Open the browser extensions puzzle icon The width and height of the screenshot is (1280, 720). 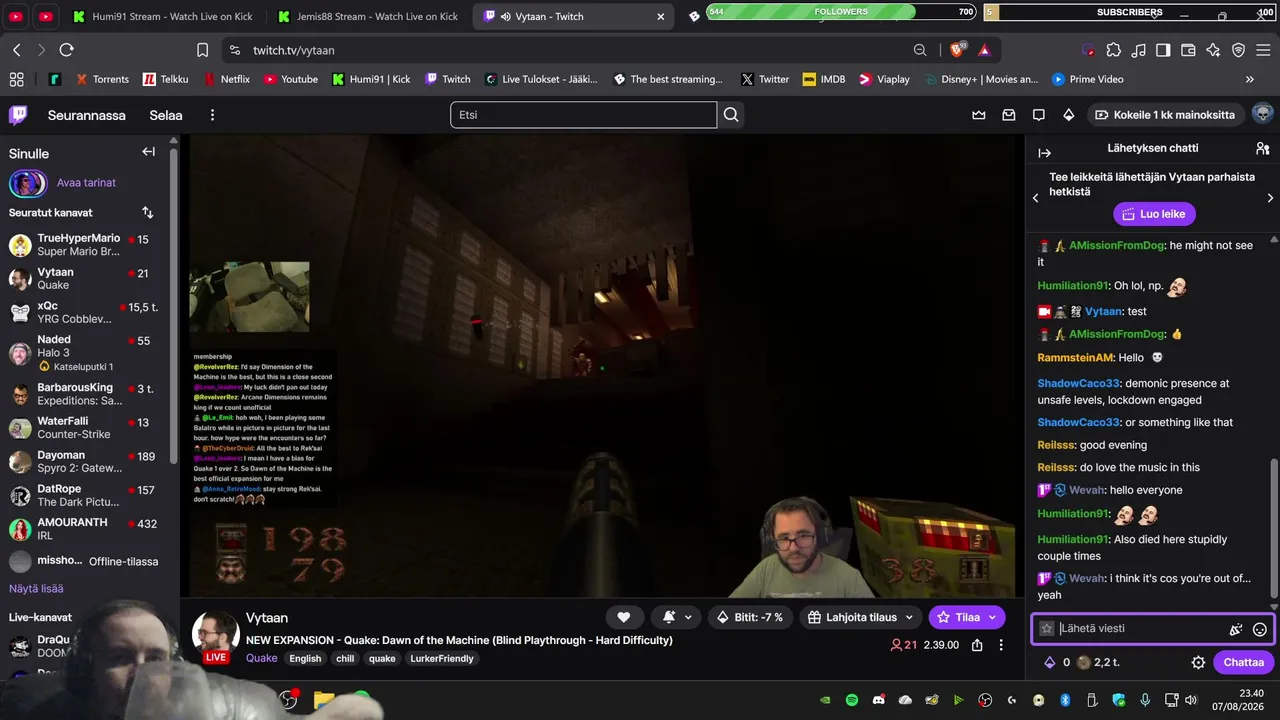tap(1113, 50)
